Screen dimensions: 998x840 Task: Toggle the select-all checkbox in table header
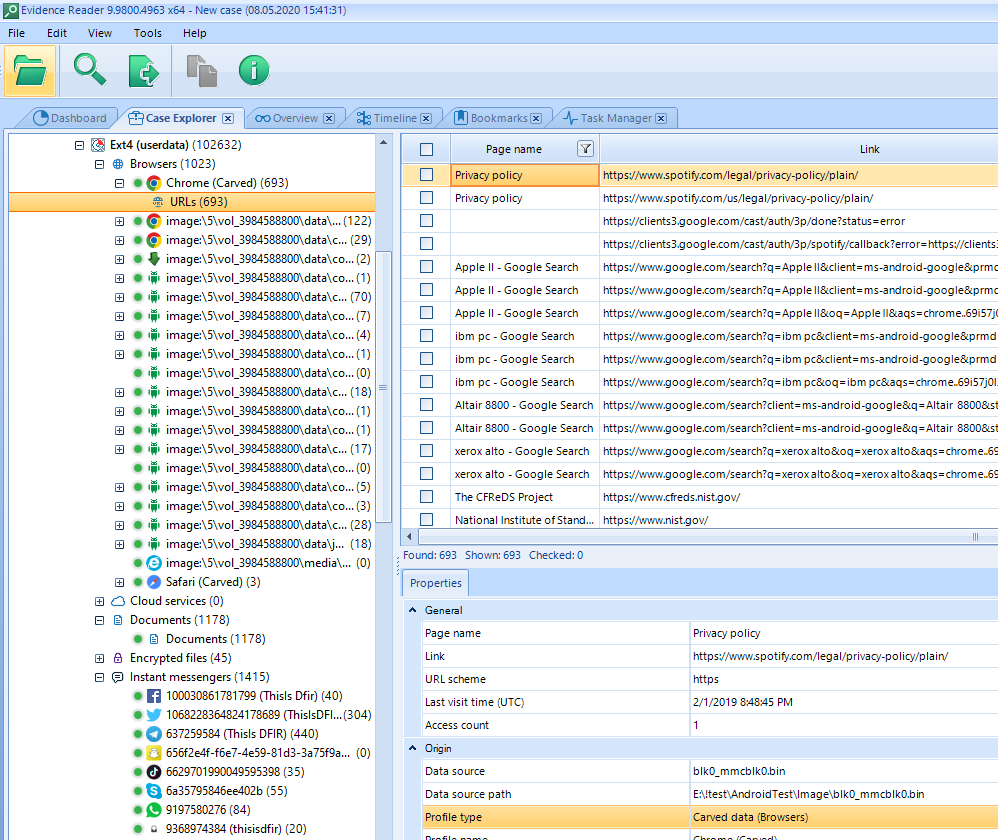pos(426,150)
